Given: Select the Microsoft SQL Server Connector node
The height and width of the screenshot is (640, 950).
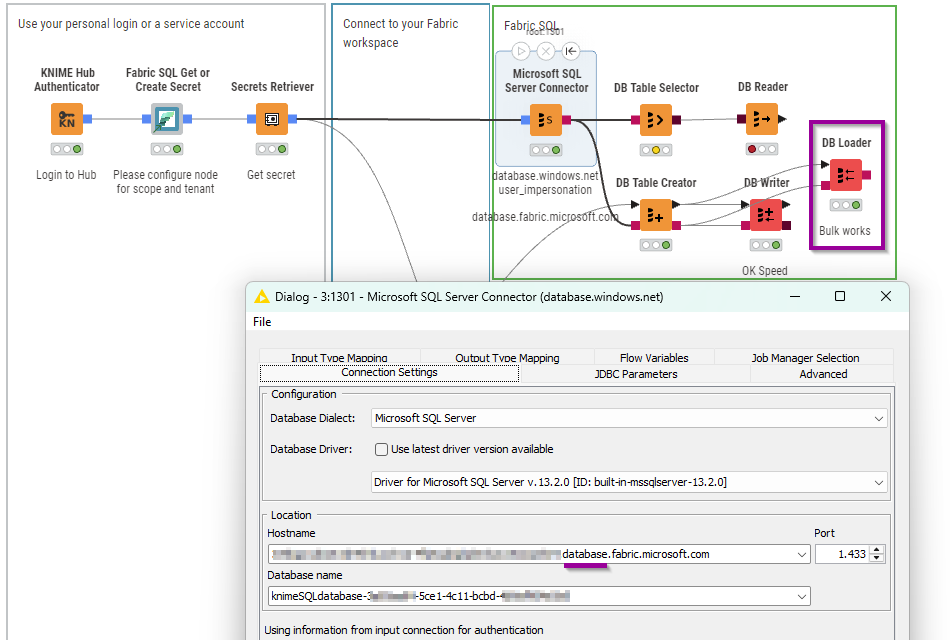Looking at the screenshot, I should (546, 120).
